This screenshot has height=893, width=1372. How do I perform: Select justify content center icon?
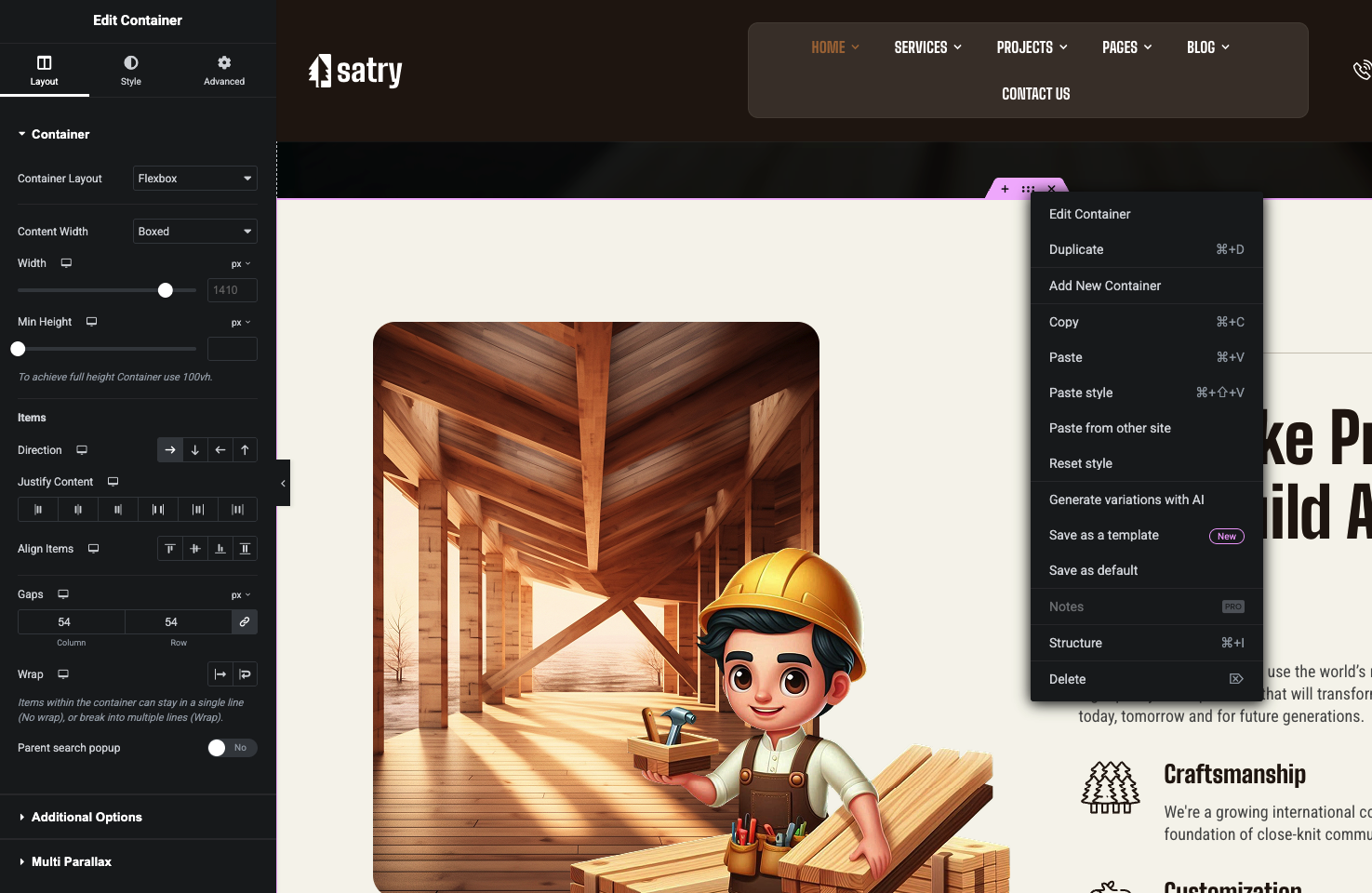[x=78, y=510]
